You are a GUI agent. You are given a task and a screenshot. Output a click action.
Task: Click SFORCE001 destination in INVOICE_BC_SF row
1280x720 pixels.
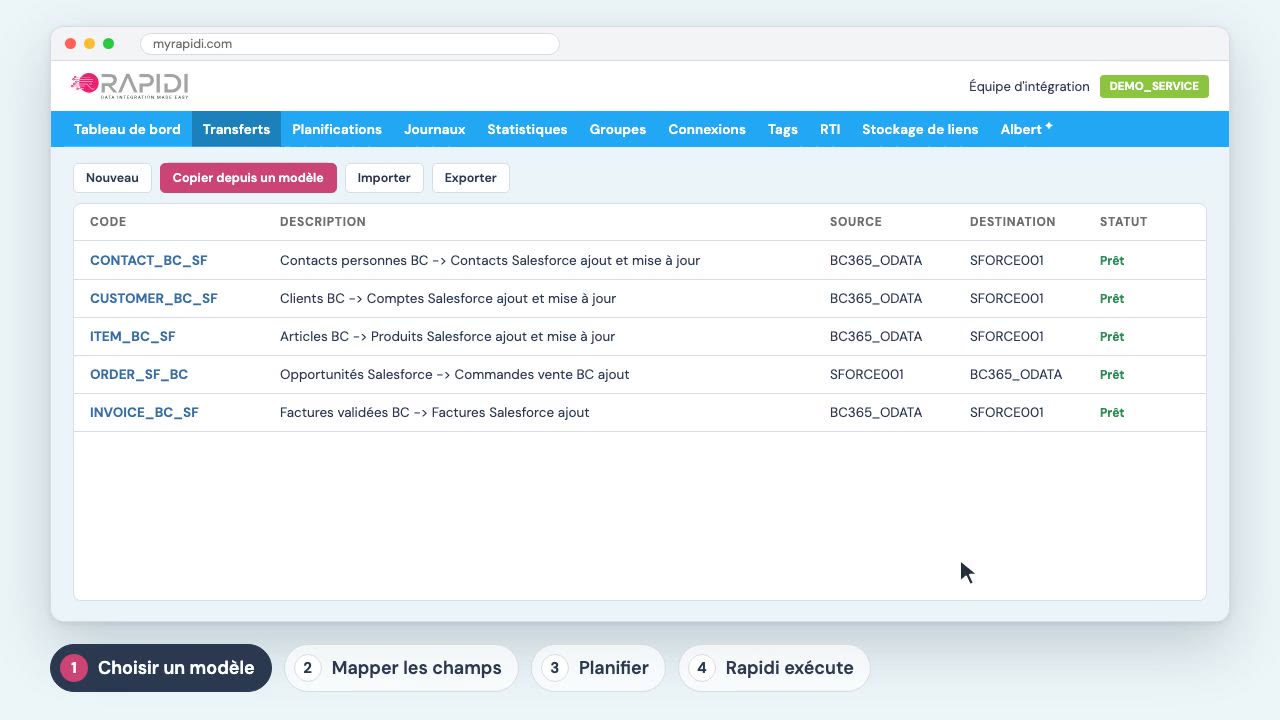coord(1007,412)
